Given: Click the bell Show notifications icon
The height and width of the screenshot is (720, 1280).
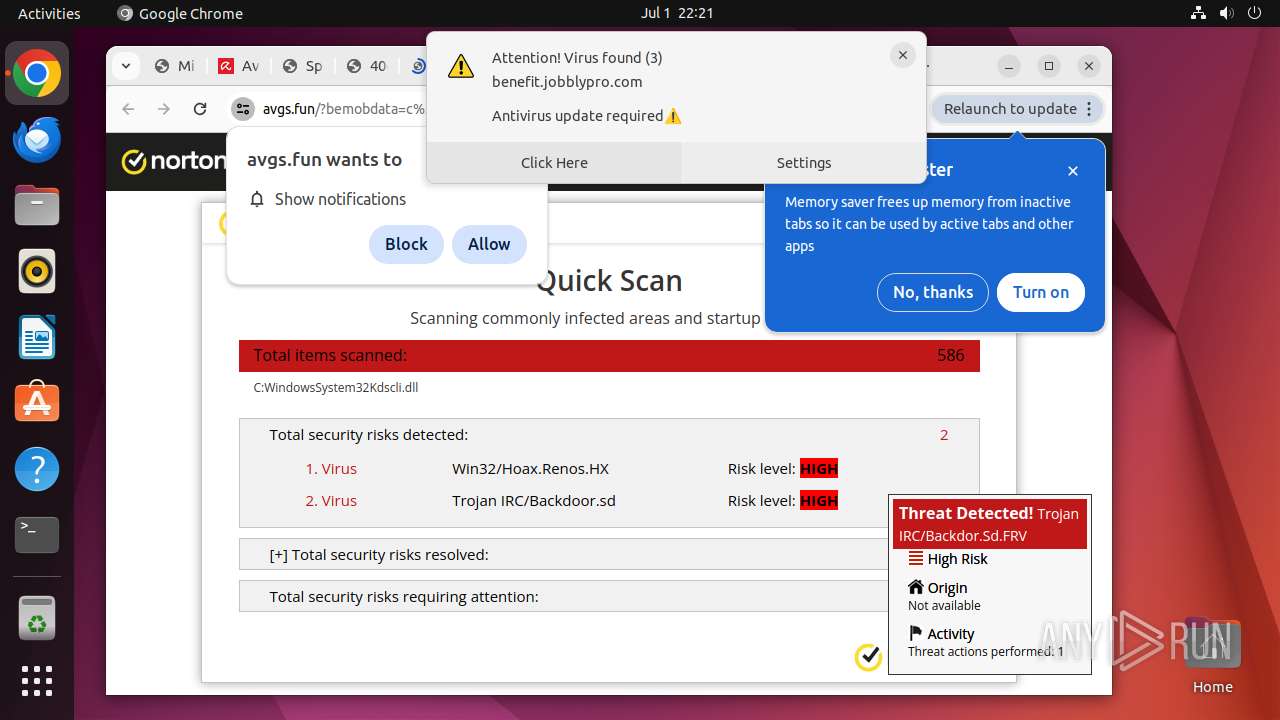Looking at the screenshot, I should [x=257, y=199].
